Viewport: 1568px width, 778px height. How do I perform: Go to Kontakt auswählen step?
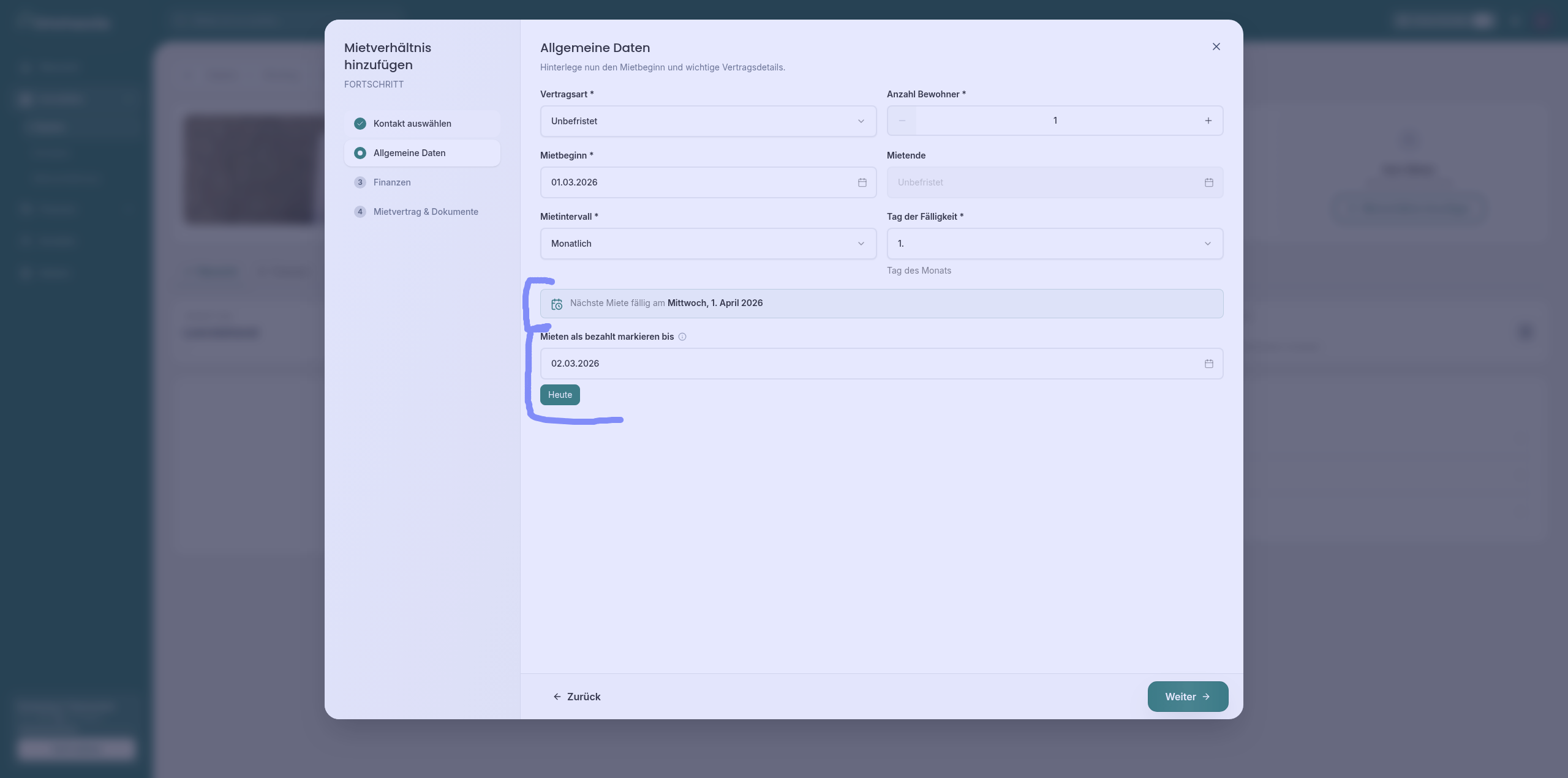(x=412, y=124)
